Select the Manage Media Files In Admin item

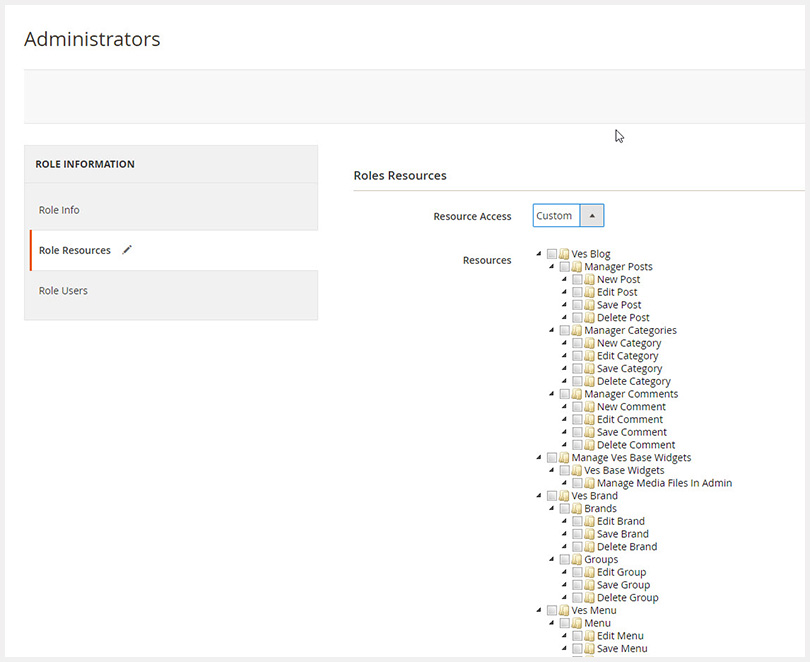coord(664,483)
